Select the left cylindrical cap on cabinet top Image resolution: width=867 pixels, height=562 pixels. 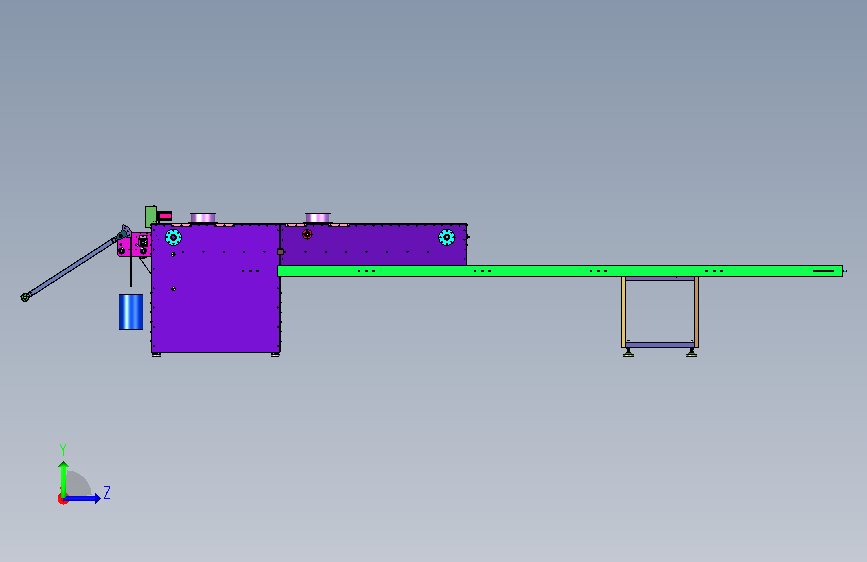(x=203, y=218)
